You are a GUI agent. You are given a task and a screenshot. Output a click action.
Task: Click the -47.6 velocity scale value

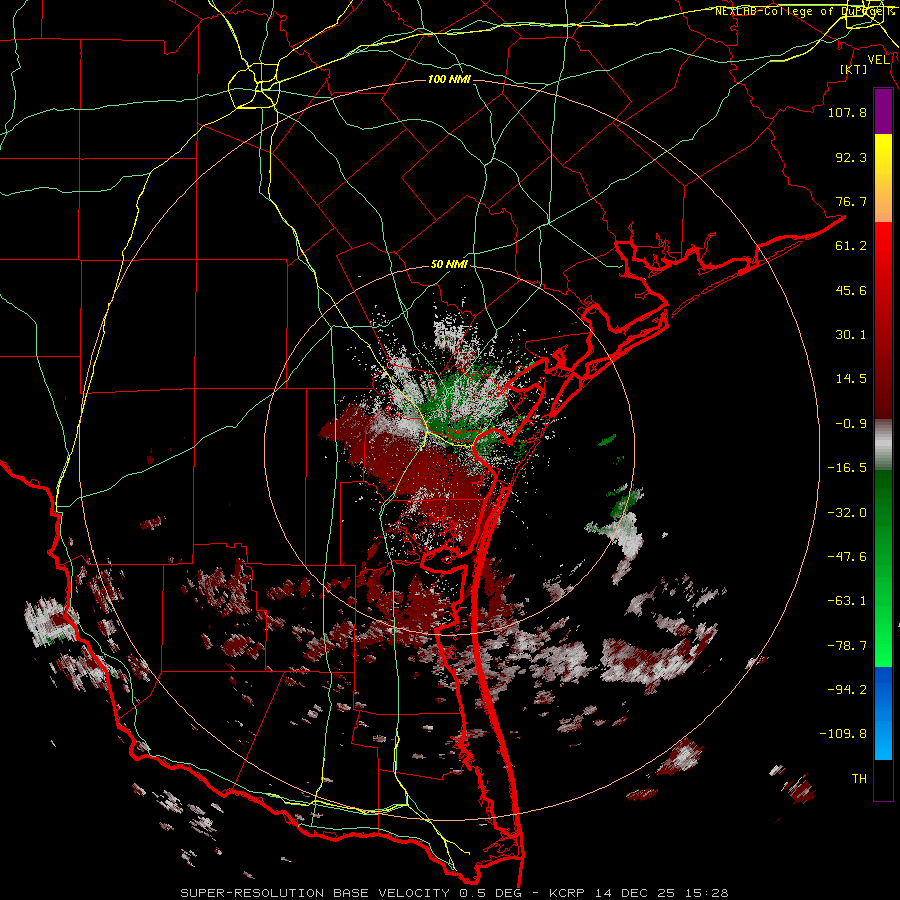point(847,557)
